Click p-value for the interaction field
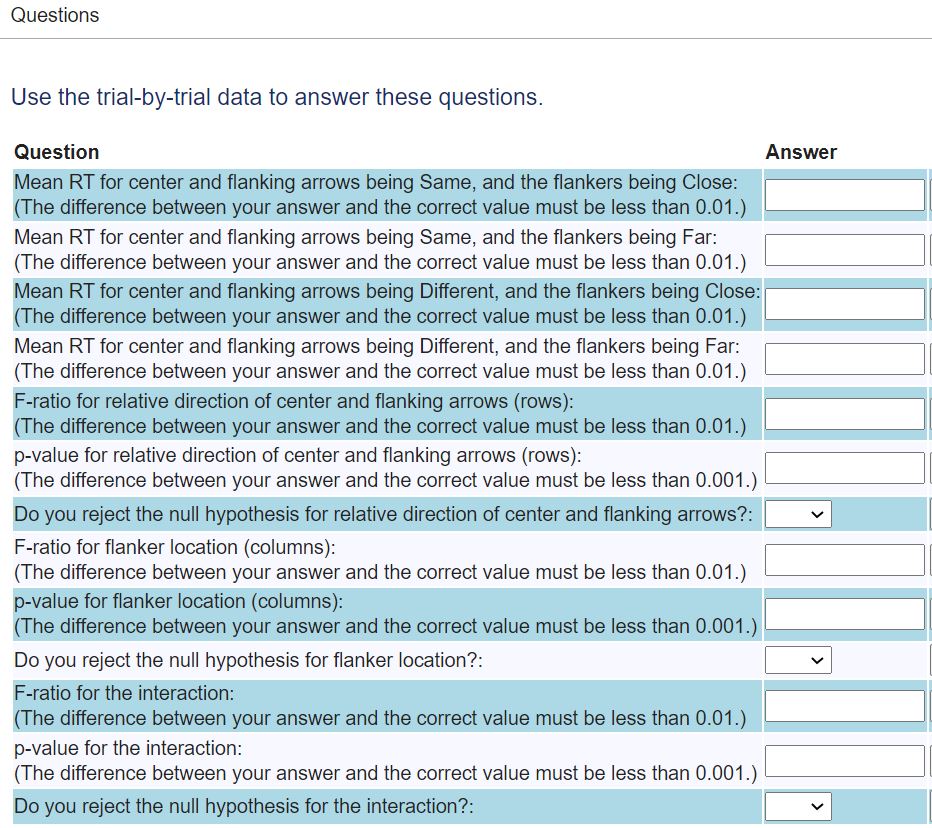Viewport: 932px width, 828px height. (x=845, y=761)
